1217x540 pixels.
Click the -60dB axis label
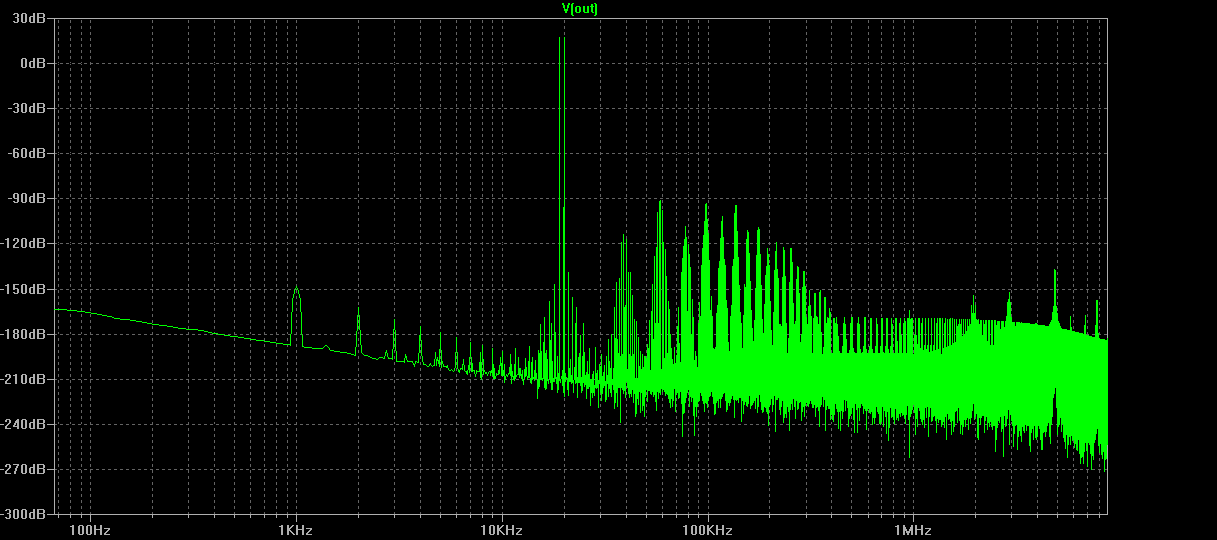tap(29, 153)
